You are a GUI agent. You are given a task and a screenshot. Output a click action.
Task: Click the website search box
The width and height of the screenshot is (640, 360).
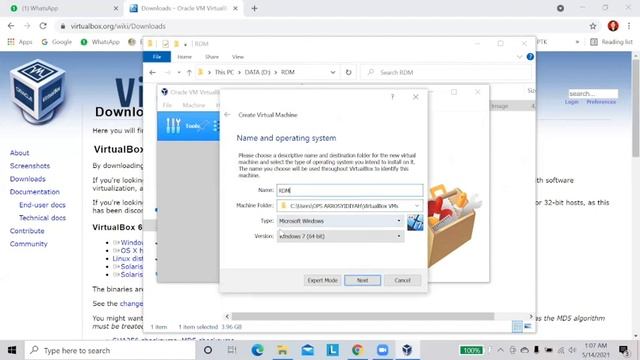pos(593,93)
